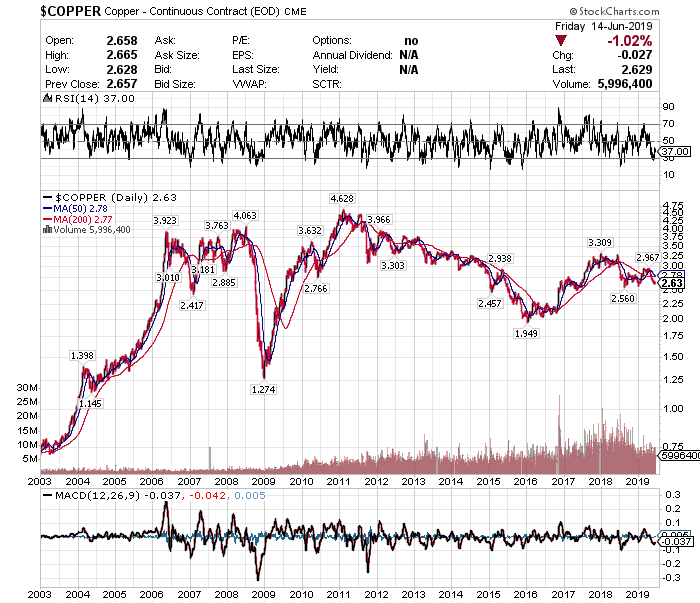Click the red MACD signal value -0.042

[208, 495]
